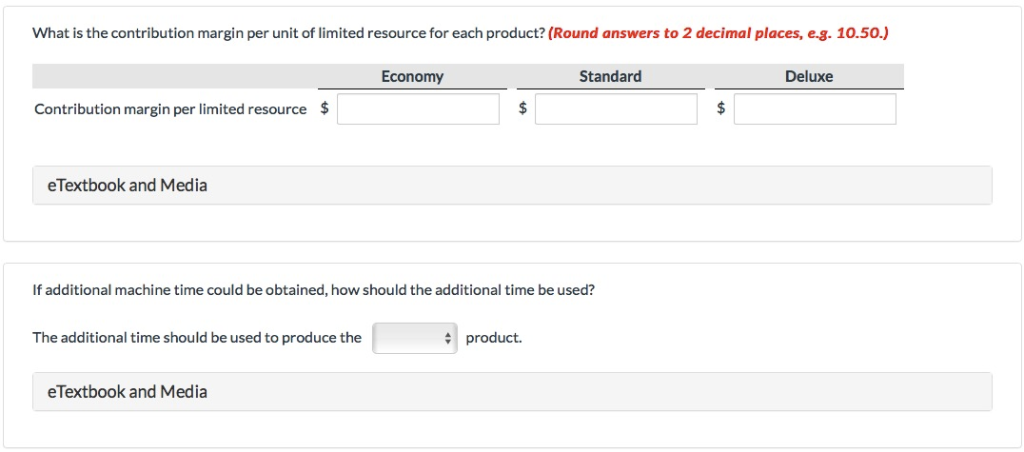This screenshot has width=1024, height=452.
Task: Open the product selection dropdown
Action: point(413,338)
